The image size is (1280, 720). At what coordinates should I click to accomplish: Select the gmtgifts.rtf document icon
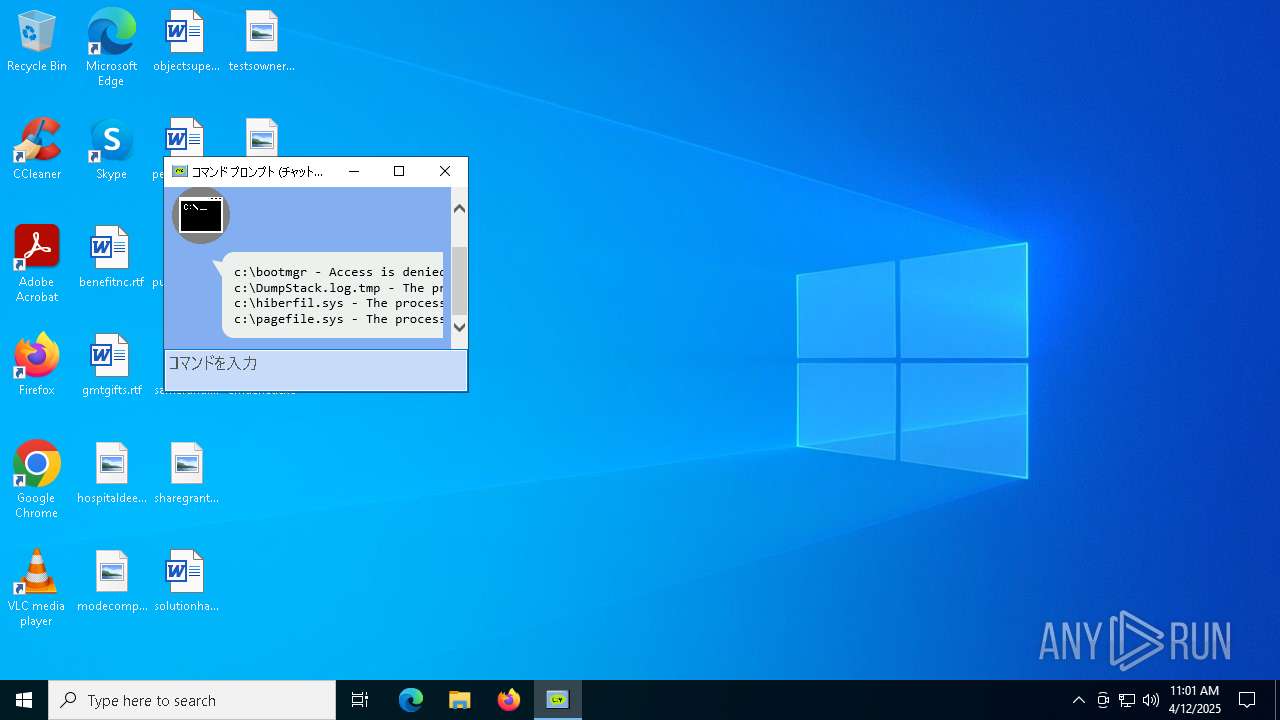(111, 365)
